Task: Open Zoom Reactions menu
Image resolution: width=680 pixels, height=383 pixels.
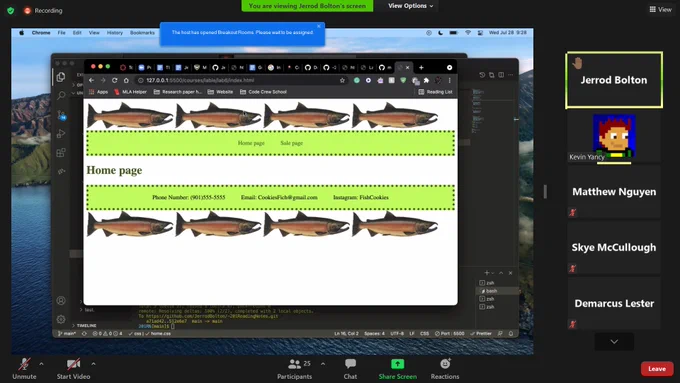Action: point(445,368)
